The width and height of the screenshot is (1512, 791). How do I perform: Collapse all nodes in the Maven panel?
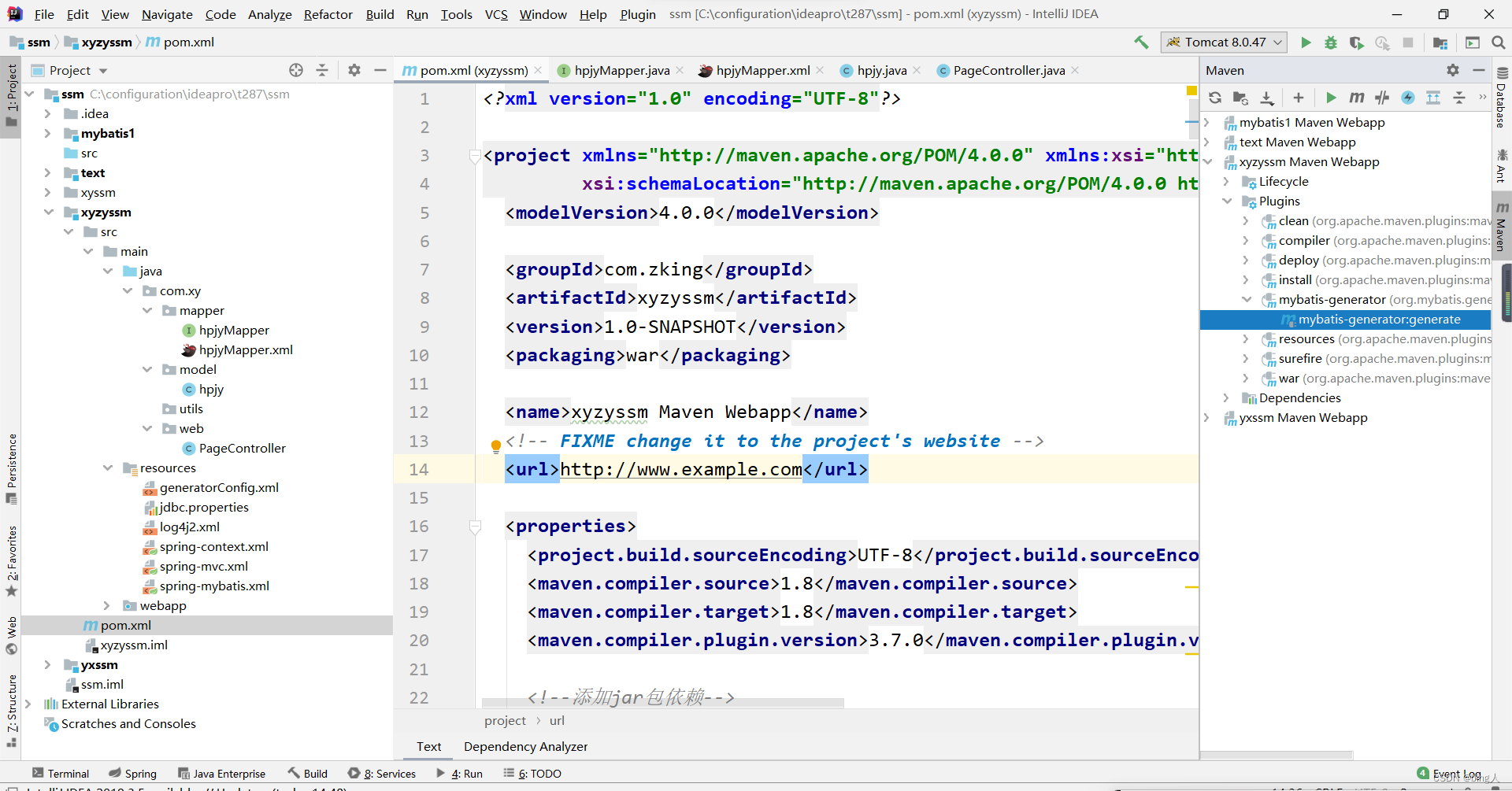pyautogui.click(x=1459, y=98)
